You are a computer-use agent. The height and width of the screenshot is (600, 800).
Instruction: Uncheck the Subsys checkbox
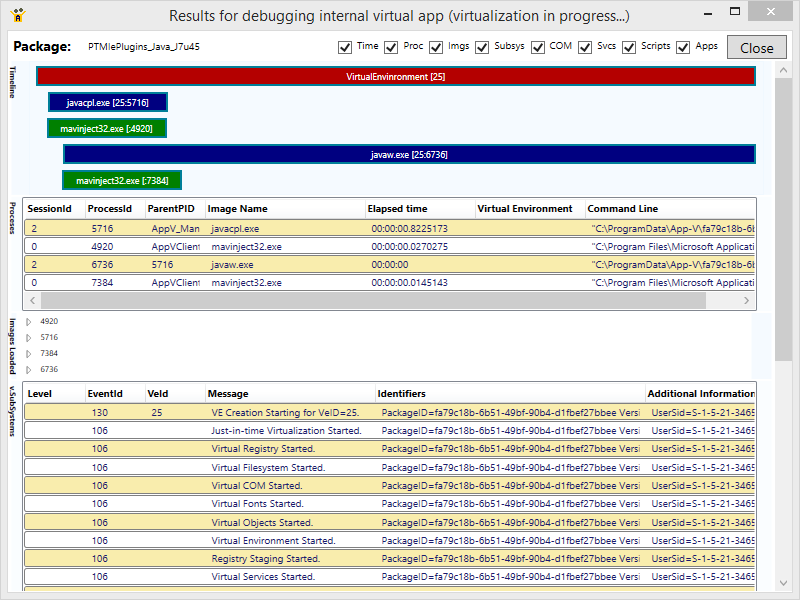pyautogui.click(x=481, y=46)
